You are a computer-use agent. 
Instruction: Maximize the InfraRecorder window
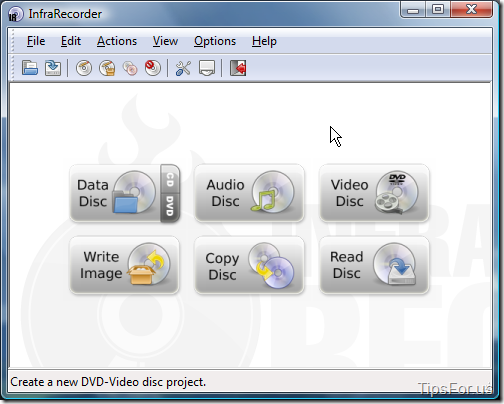438,10
